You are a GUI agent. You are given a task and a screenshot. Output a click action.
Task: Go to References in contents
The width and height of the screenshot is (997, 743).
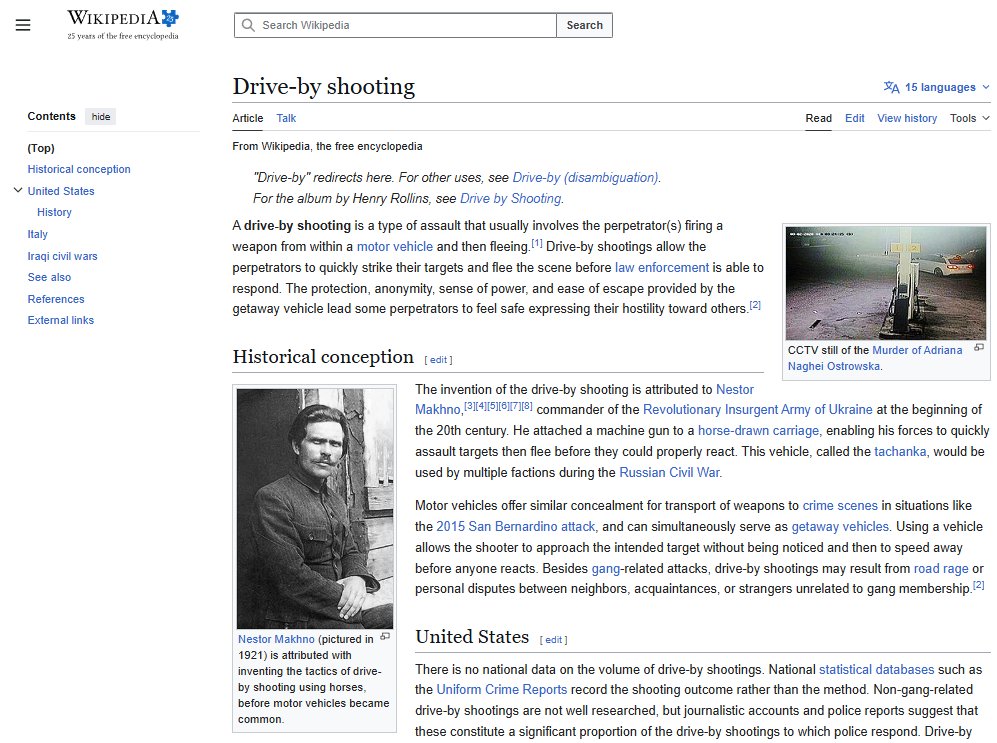55,299
